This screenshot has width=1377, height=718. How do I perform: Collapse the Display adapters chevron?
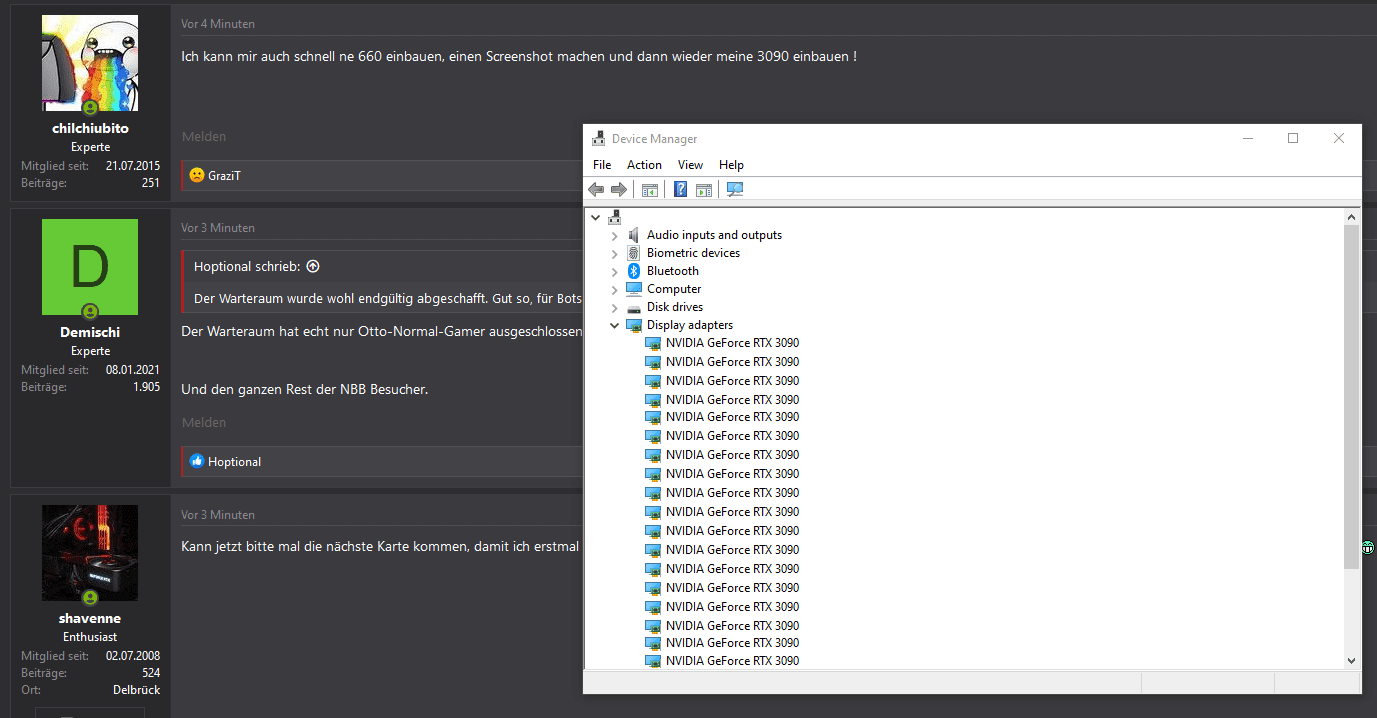coord(615,325)
